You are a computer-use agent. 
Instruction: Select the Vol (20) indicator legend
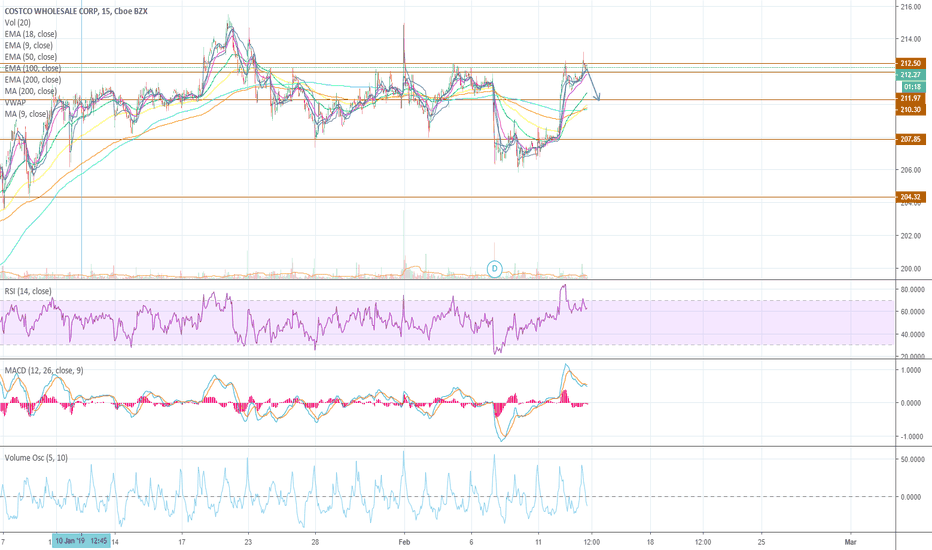(18, 23)
